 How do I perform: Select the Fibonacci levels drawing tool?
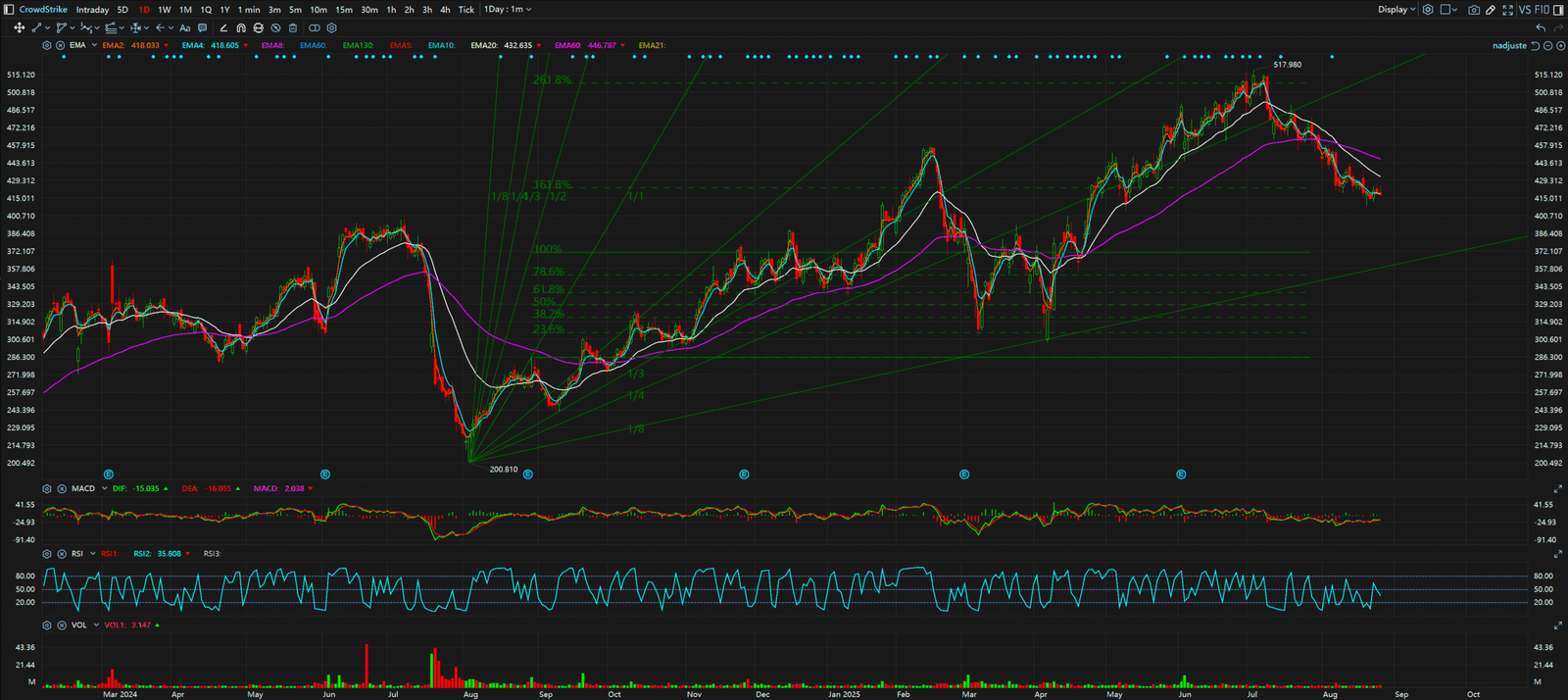point(111,28)
